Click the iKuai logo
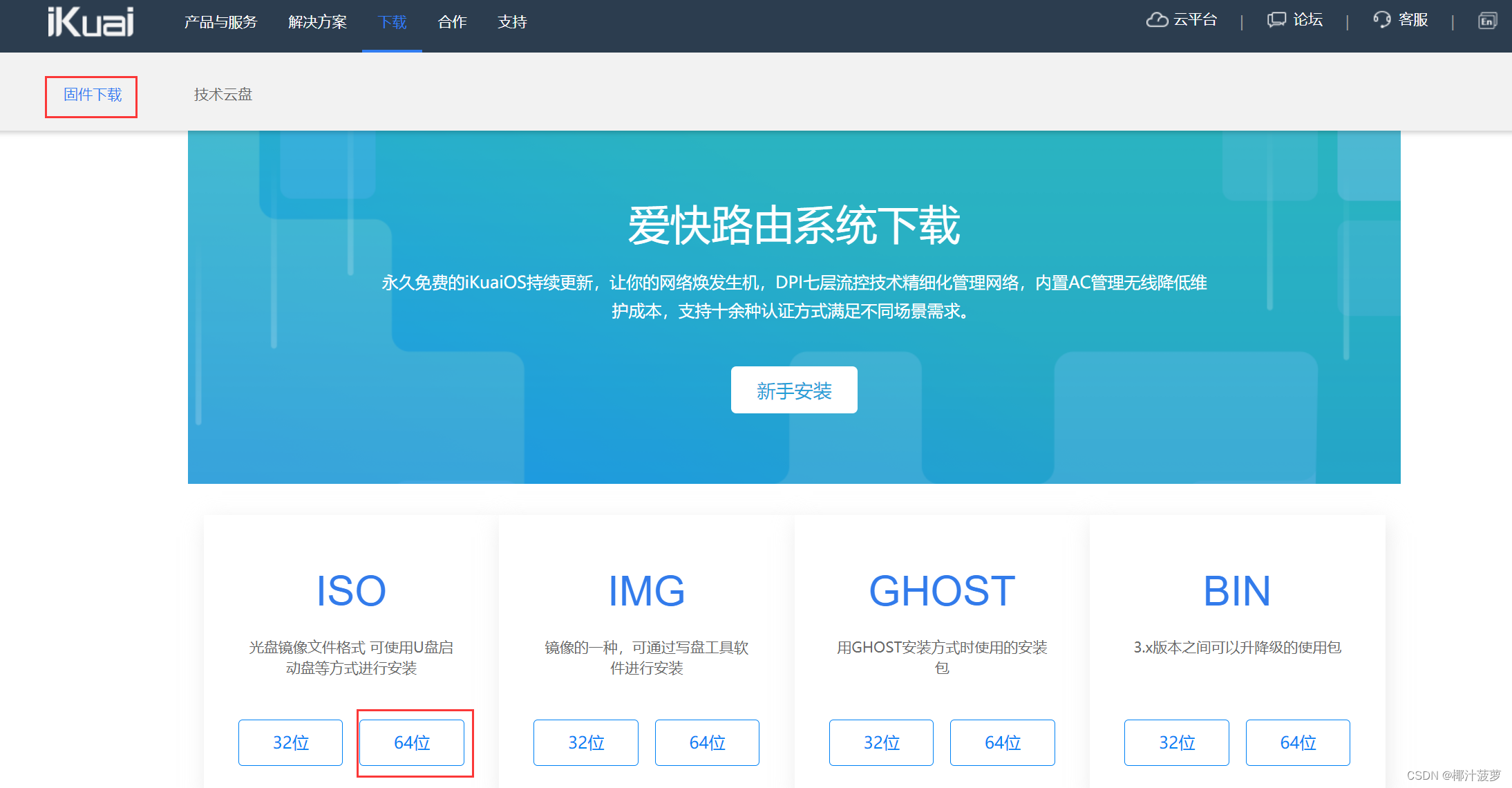The width and height of the screenshot is (1512, 788). pos(91,22)
